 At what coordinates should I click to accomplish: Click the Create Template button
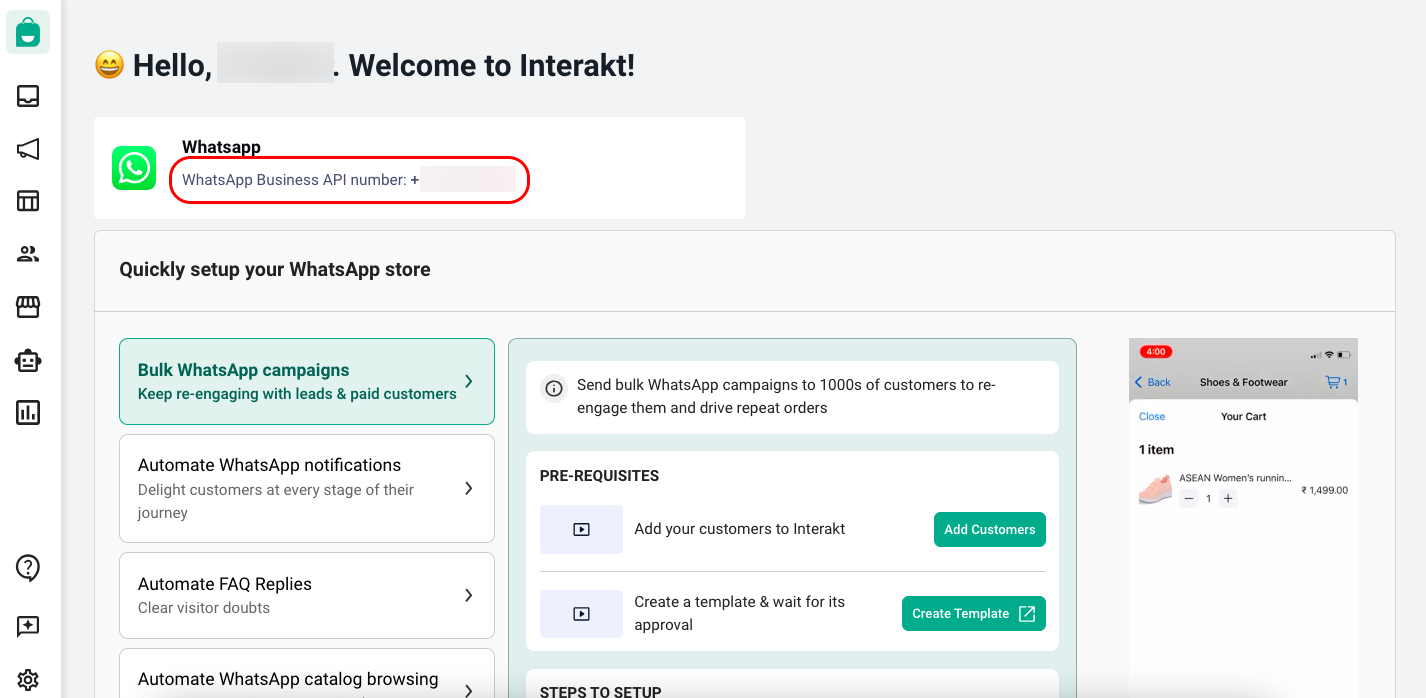pos(974,613)
